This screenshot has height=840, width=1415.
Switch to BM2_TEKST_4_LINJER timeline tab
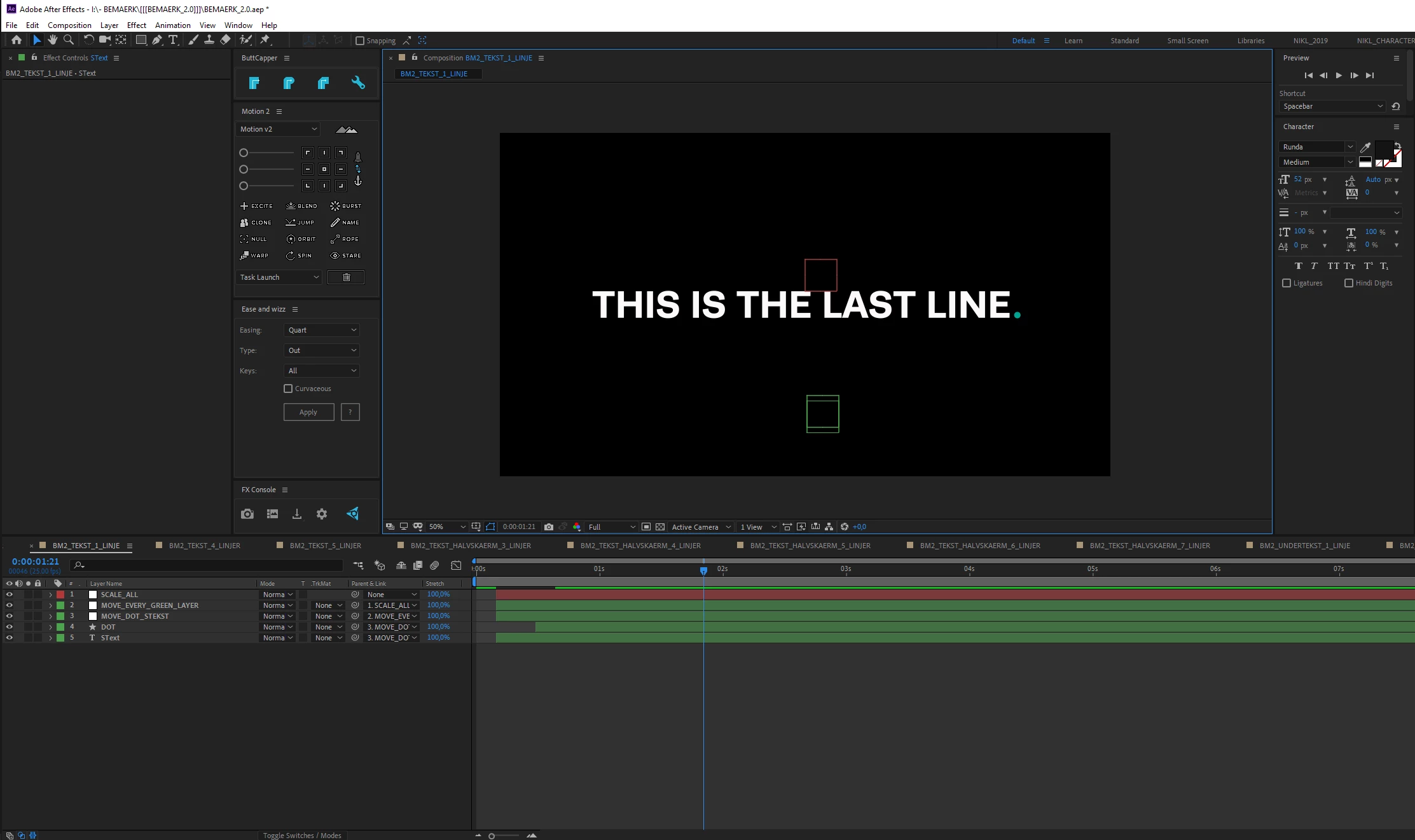[204, 546]
